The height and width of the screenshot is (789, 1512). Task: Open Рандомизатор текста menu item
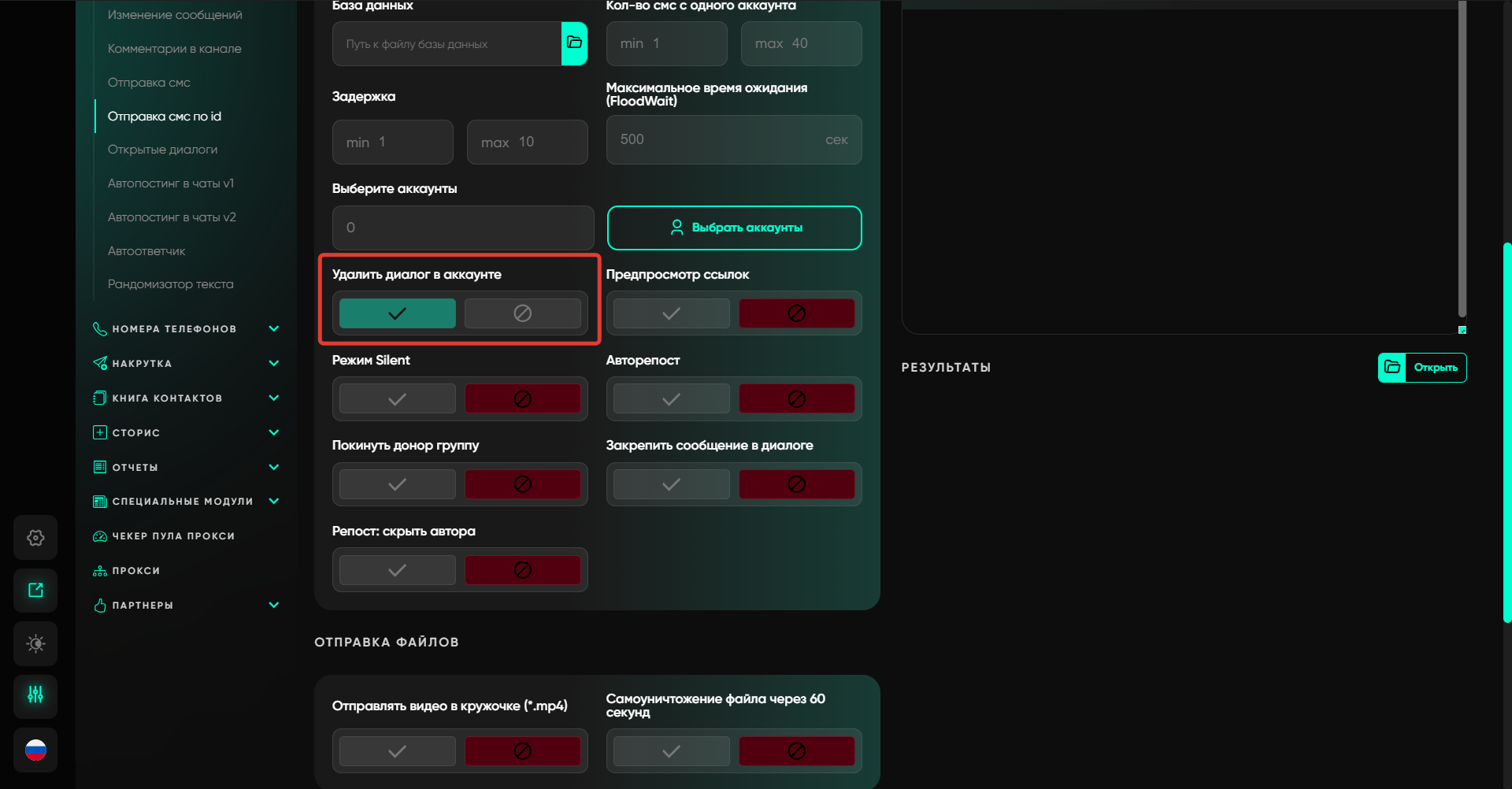[170, 284]
